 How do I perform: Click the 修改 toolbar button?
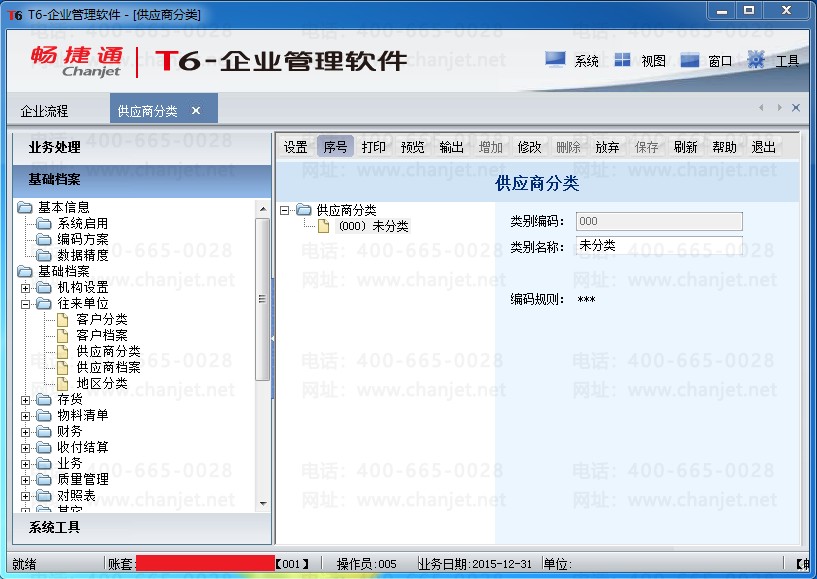click(x=529, y=147)
